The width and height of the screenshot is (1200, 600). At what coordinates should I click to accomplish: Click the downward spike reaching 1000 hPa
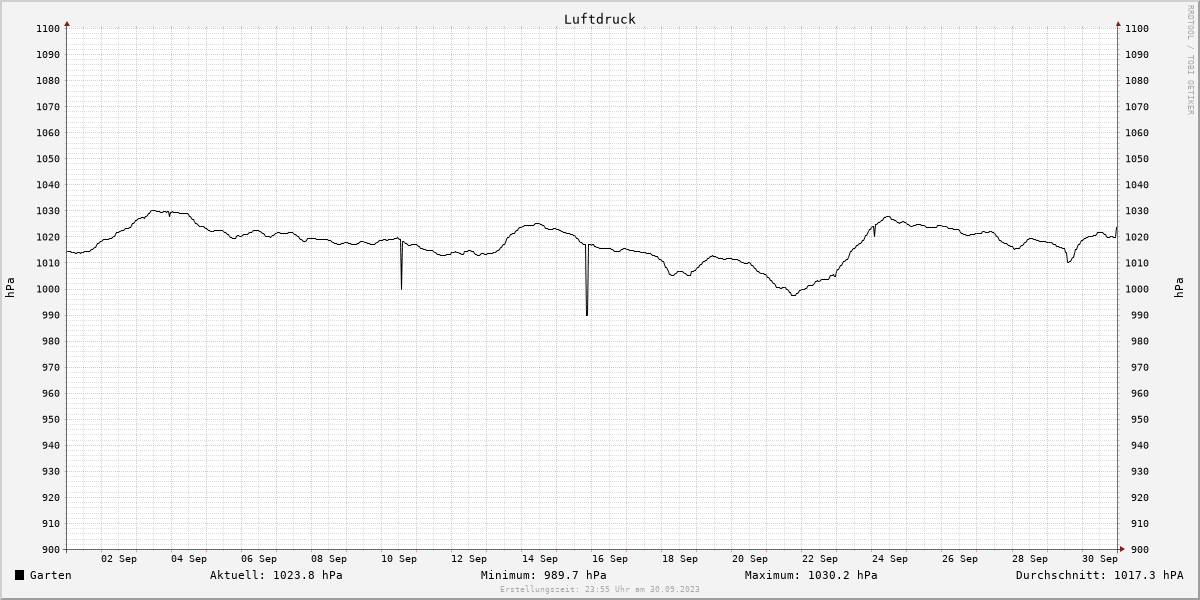(x=401, y=265)
